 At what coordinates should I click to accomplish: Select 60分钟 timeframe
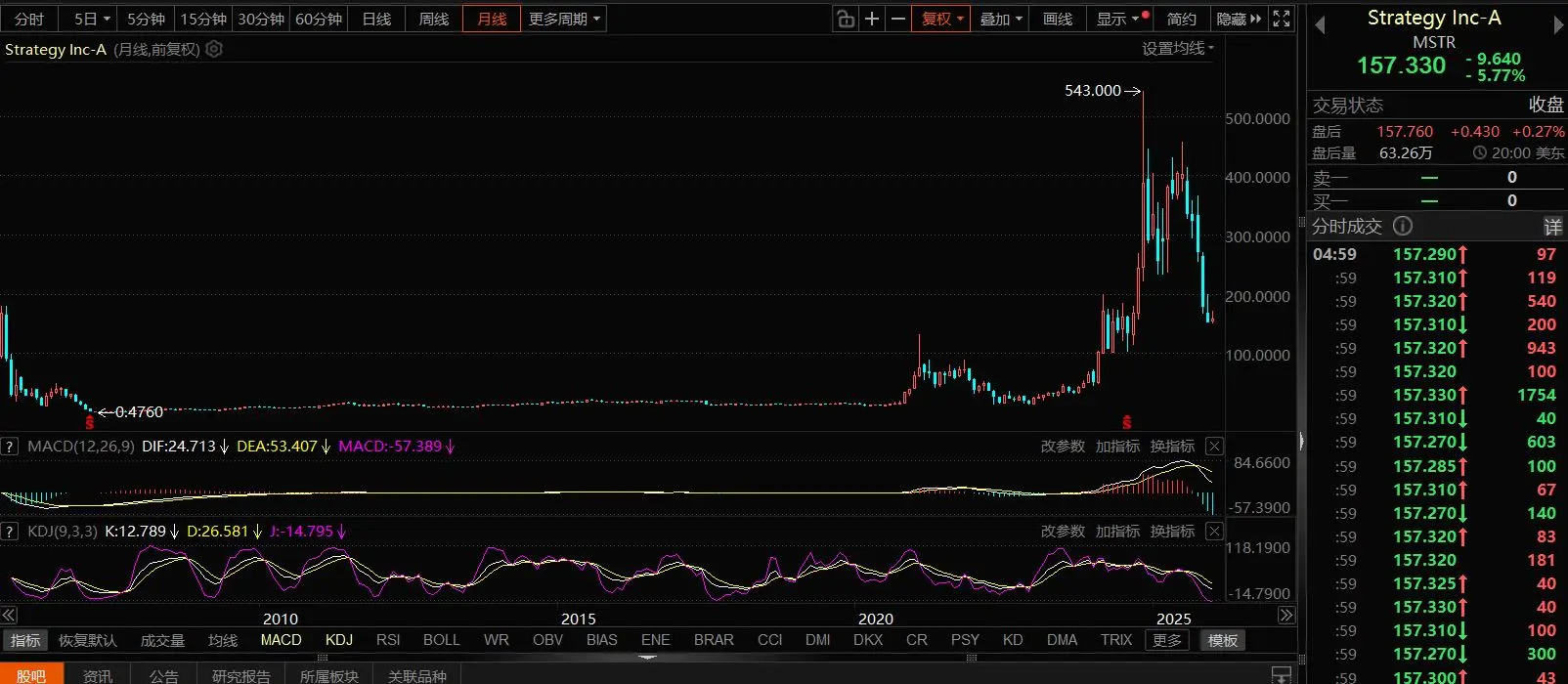[319, 19]
